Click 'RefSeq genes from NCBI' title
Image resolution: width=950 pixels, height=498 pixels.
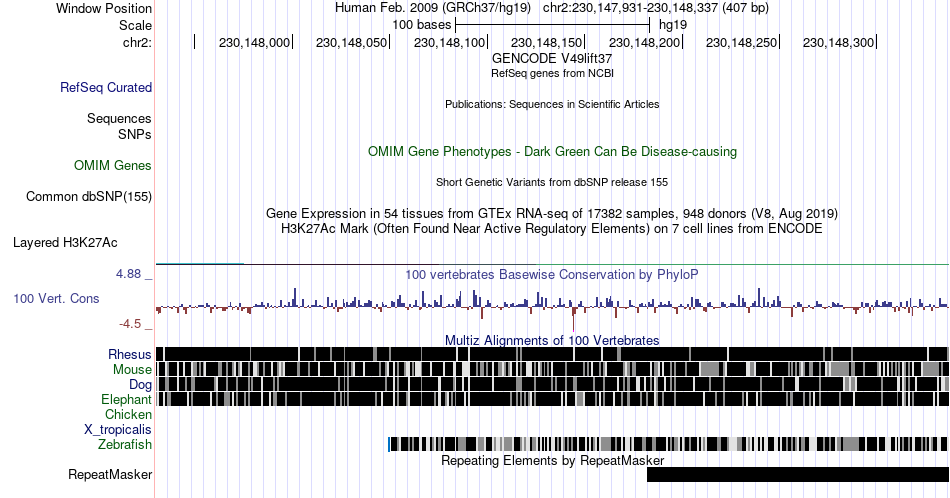552,73
